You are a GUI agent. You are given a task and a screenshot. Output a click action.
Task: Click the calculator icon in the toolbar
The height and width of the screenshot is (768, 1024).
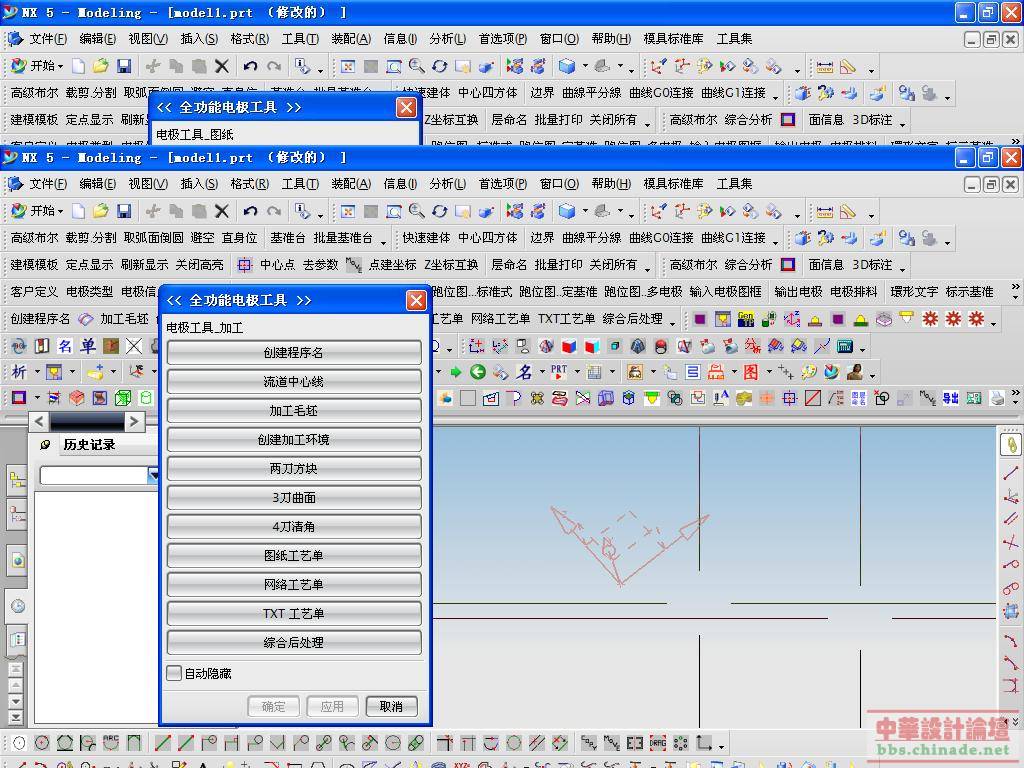[x=845, y=345]
